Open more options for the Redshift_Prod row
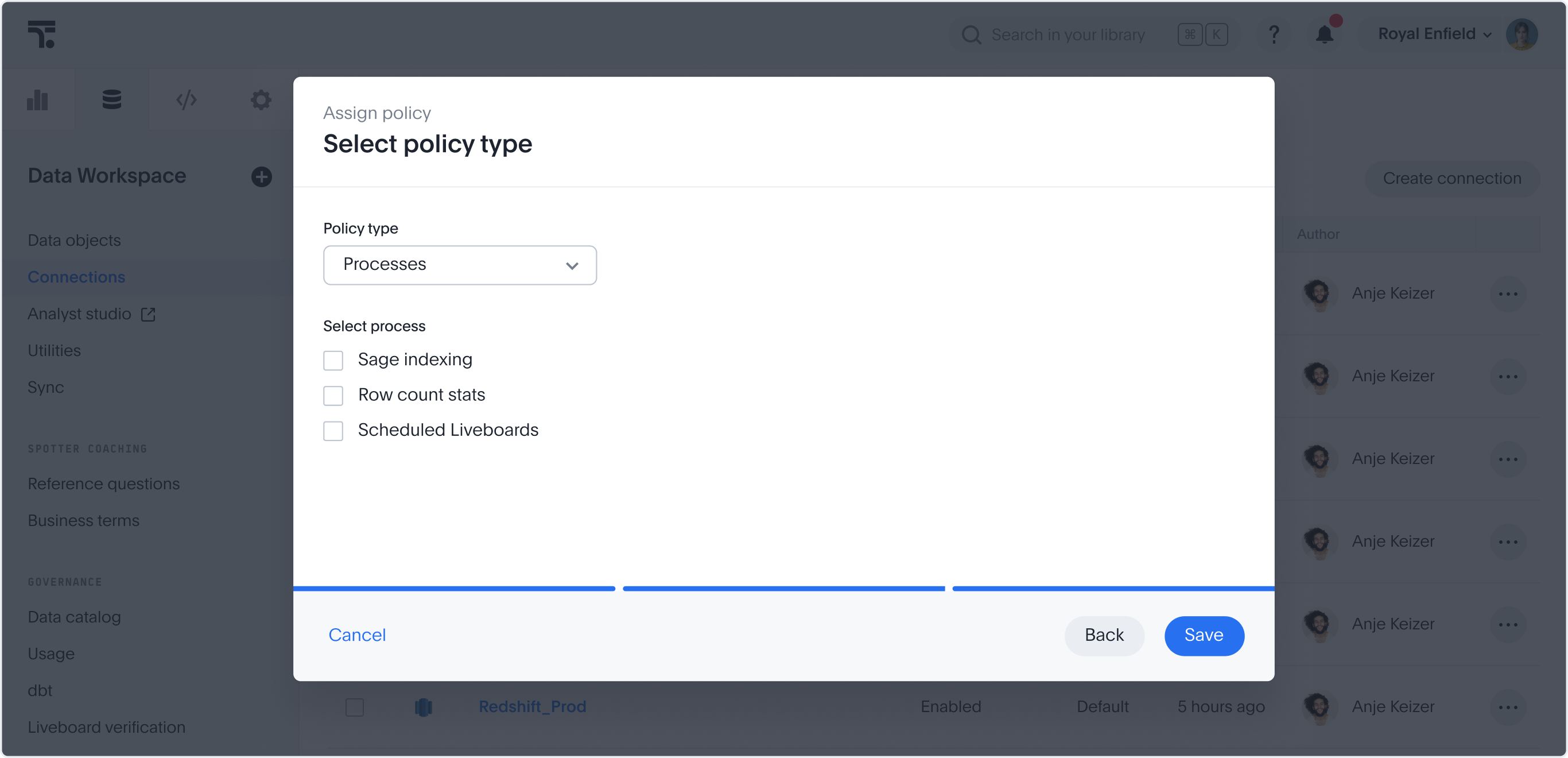This screenshot has height=758, width=1568. point(1508,707)
